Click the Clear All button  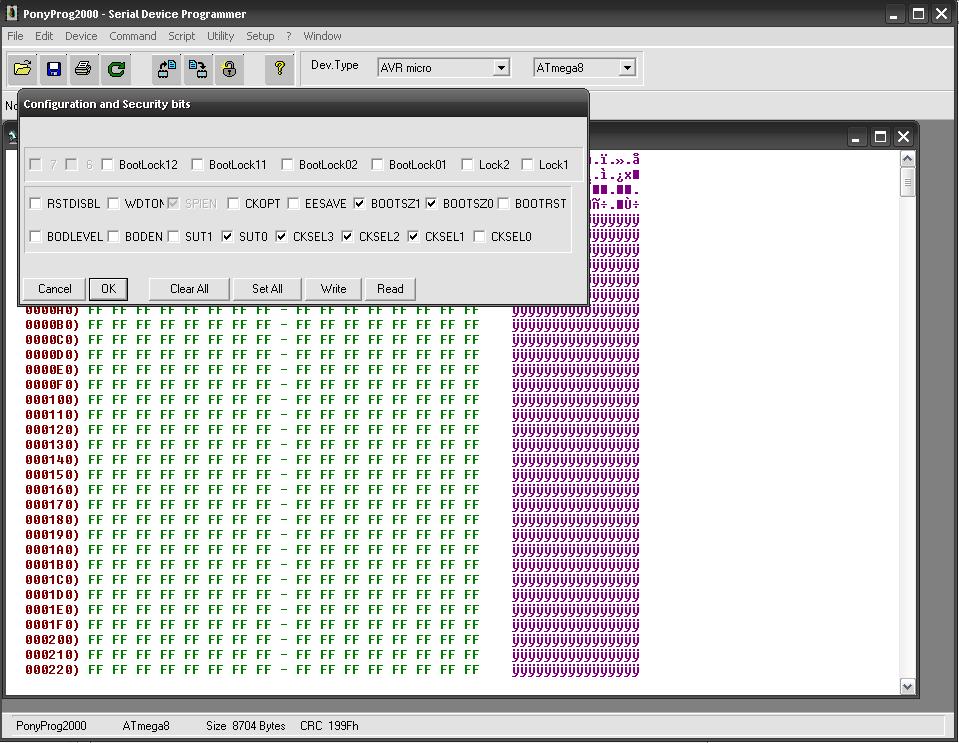tap(190, 289)
